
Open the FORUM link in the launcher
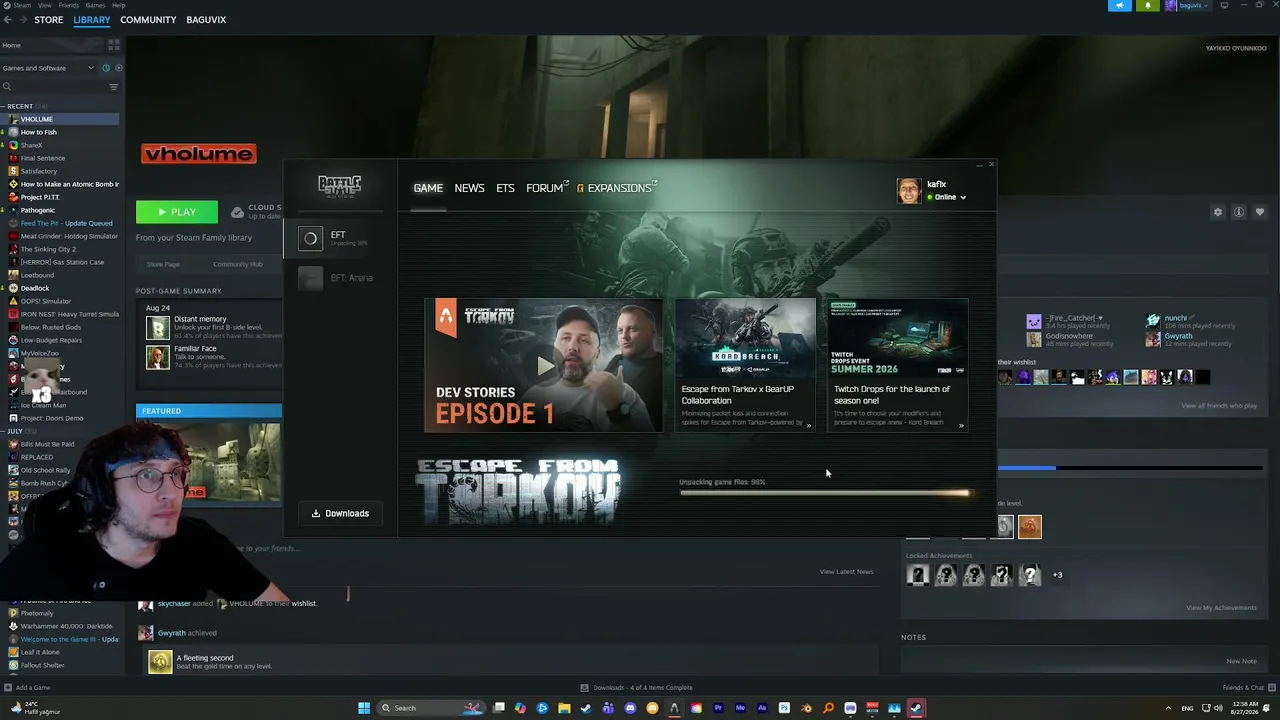pyautogui.click(x=547, y=188)
